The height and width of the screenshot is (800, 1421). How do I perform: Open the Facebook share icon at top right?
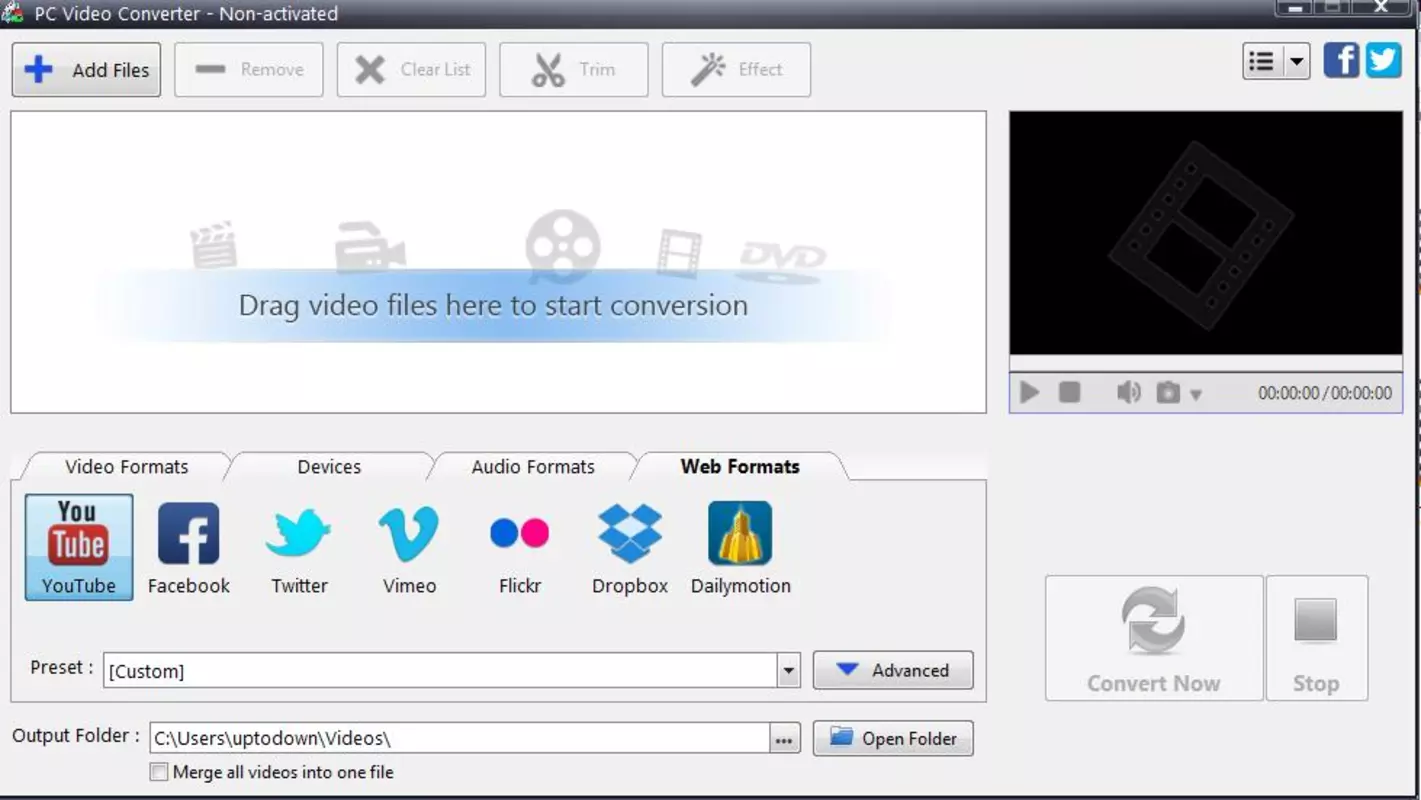point(1341,60)
